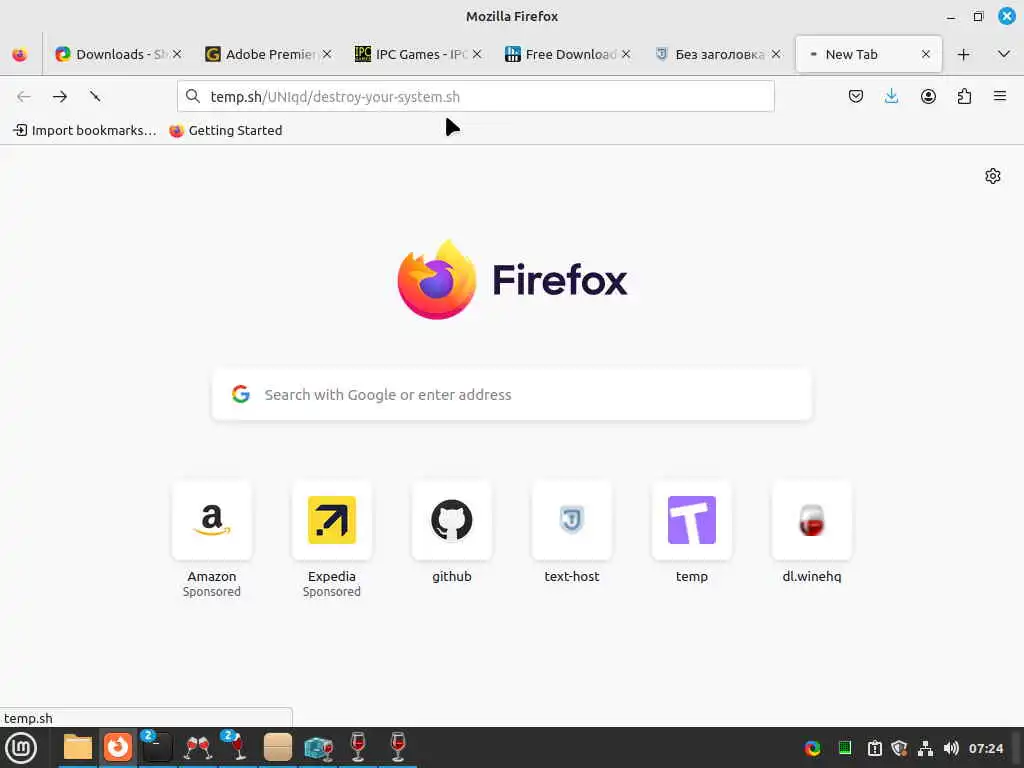
Task: Open the terminal taskbar item
Action: tap(157, 748)
